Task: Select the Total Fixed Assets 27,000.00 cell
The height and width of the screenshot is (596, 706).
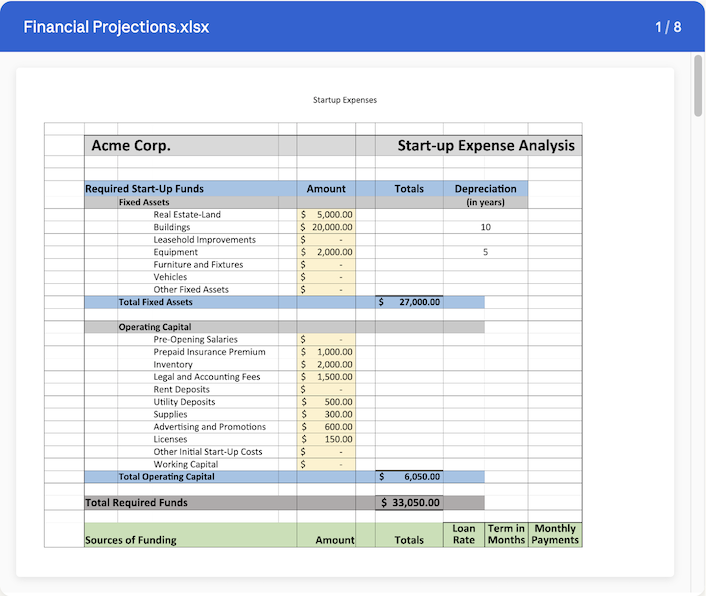Action: (409, 302)
